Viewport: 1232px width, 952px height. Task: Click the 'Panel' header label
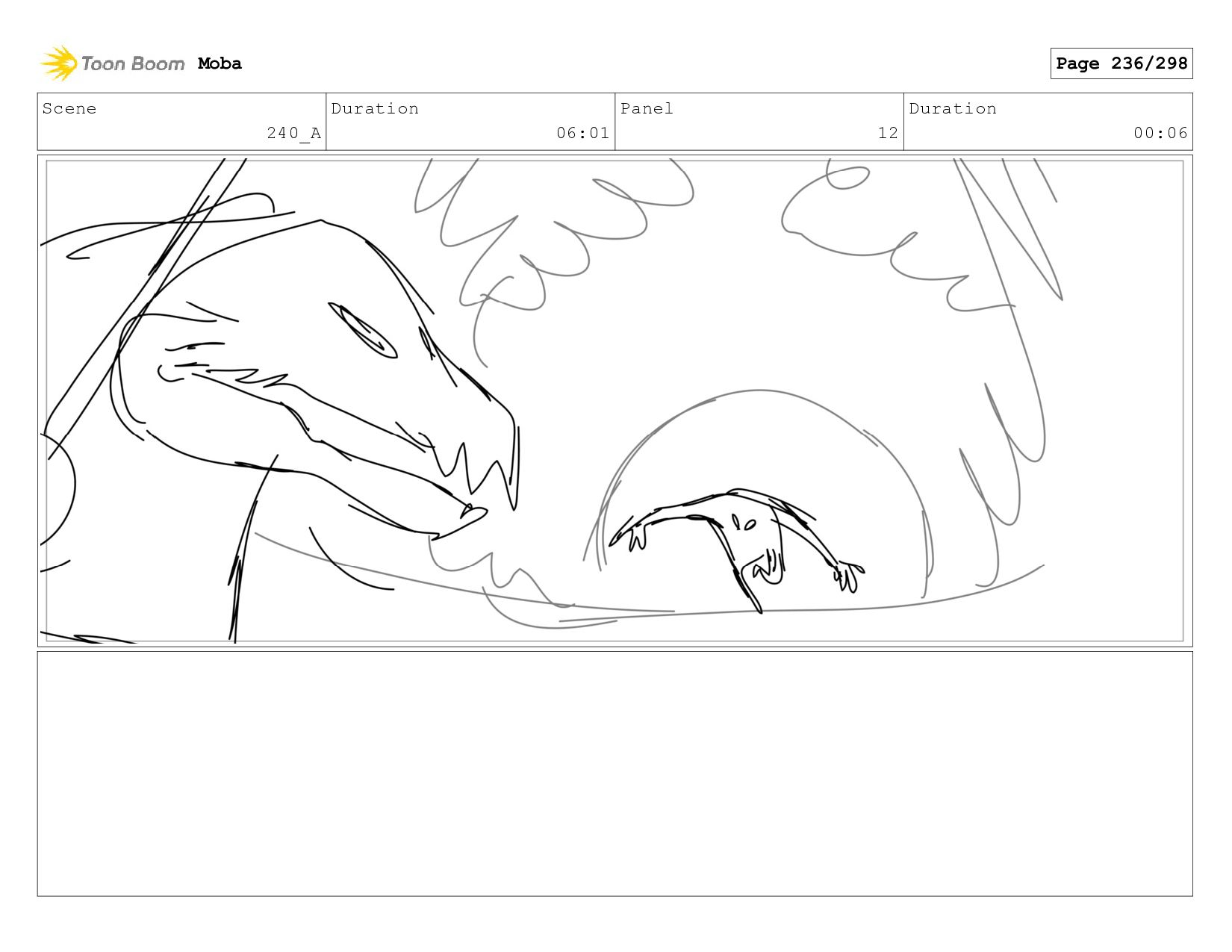(647, 108)
